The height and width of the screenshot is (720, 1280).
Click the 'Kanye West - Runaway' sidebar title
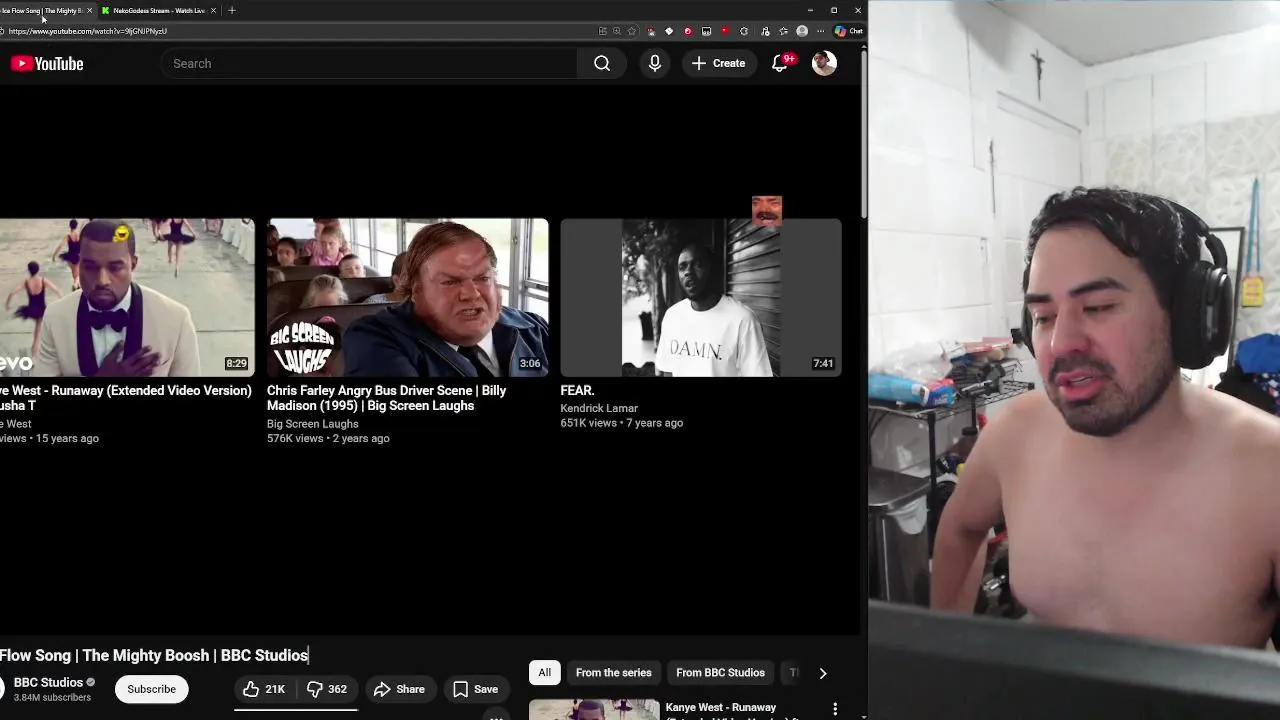pyautogui.click(x=720, y=708)
